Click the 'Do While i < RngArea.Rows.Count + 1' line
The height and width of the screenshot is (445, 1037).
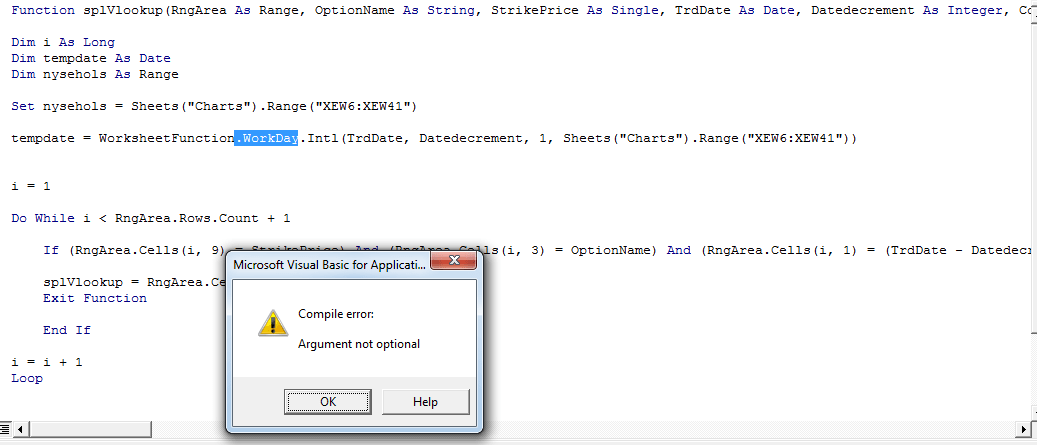coord(151,218)
